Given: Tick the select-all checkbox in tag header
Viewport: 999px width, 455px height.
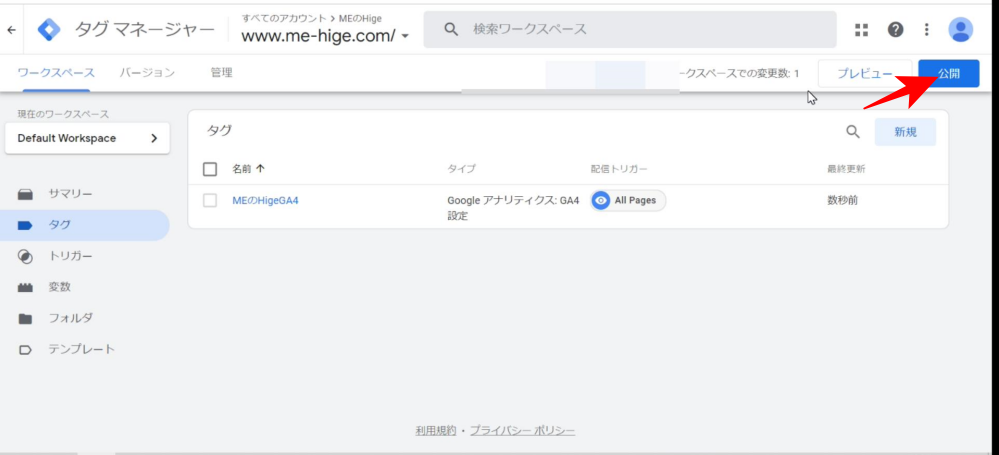Looking at the screenshot, I should click(x=210, y=169).
